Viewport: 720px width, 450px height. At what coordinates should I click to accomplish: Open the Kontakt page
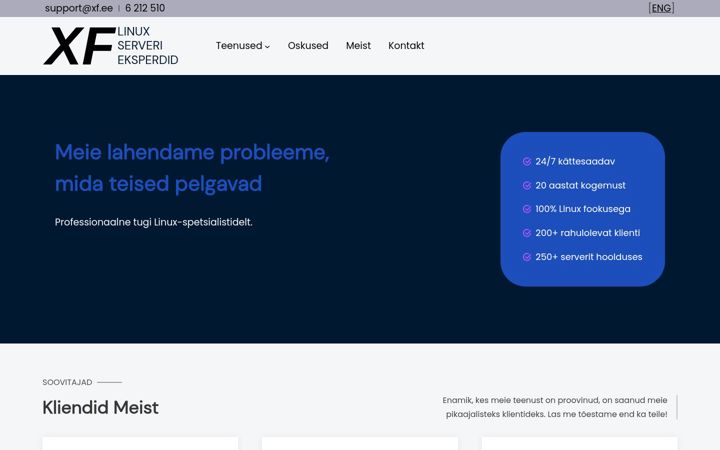(x=406, y=45)
